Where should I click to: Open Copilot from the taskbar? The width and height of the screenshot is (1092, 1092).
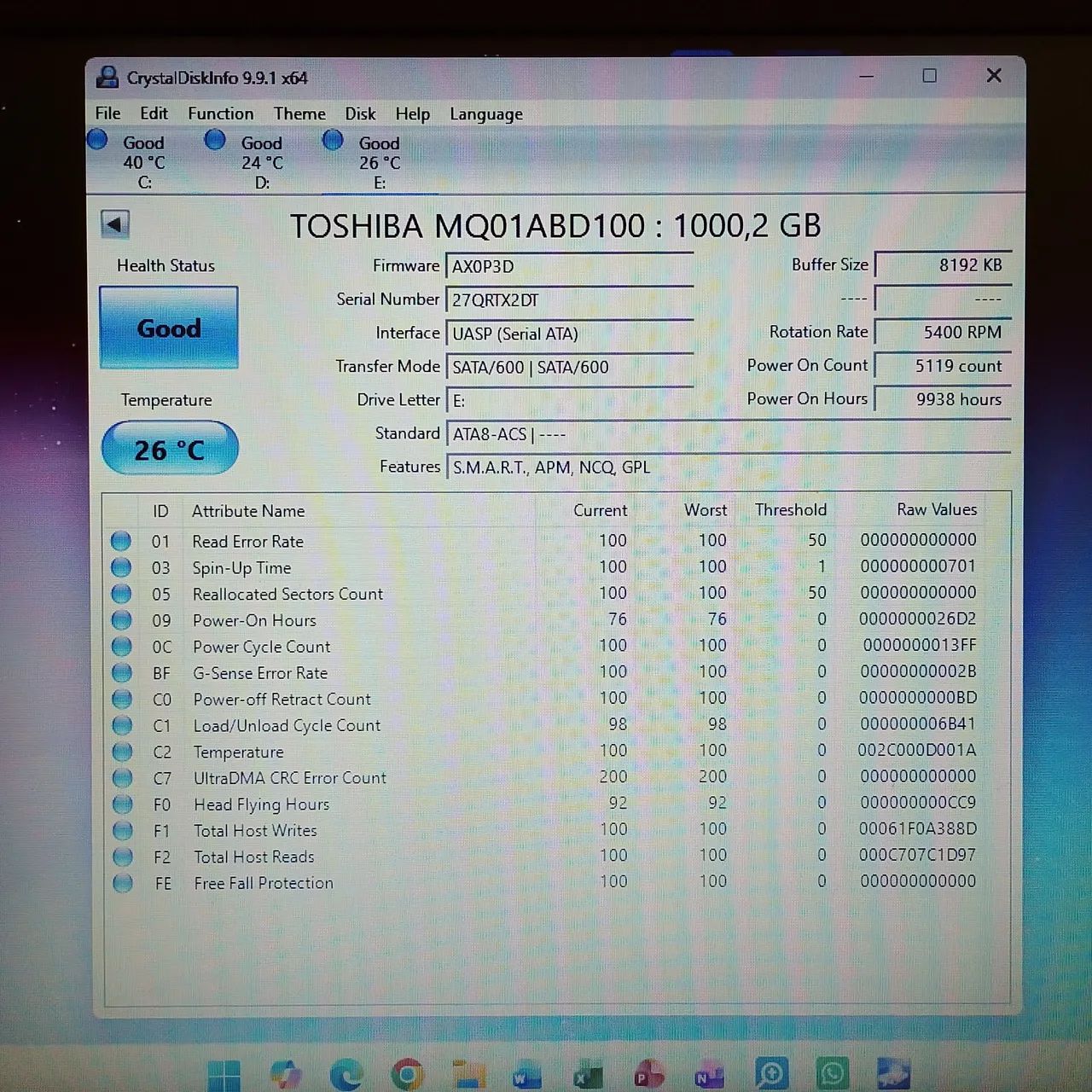pyautogui.click(x=285, y=1076)
